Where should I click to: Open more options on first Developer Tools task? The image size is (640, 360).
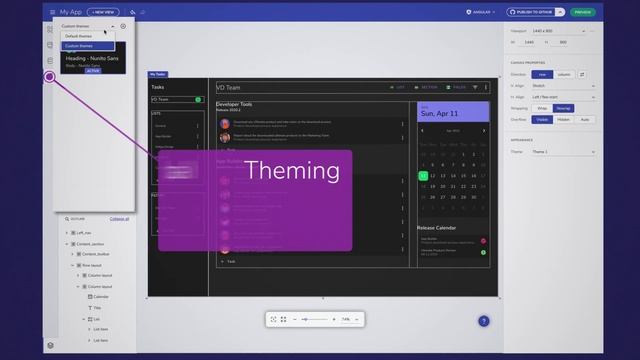pyautogui.click(x=402, y=124)
